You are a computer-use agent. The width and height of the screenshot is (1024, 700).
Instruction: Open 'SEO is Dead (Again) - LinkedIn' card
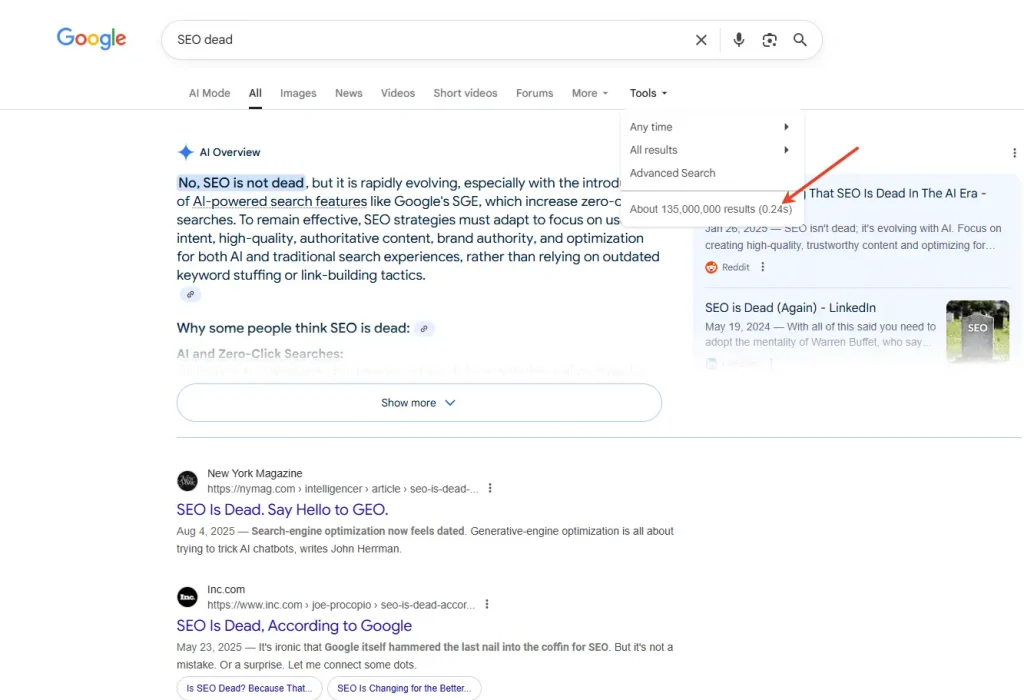tap(790, 308)
